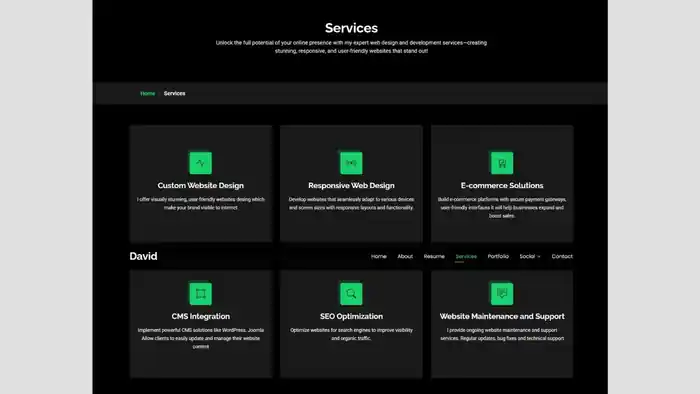
Task: Open the Home breadcrumb link
Action: click(148, 93)
